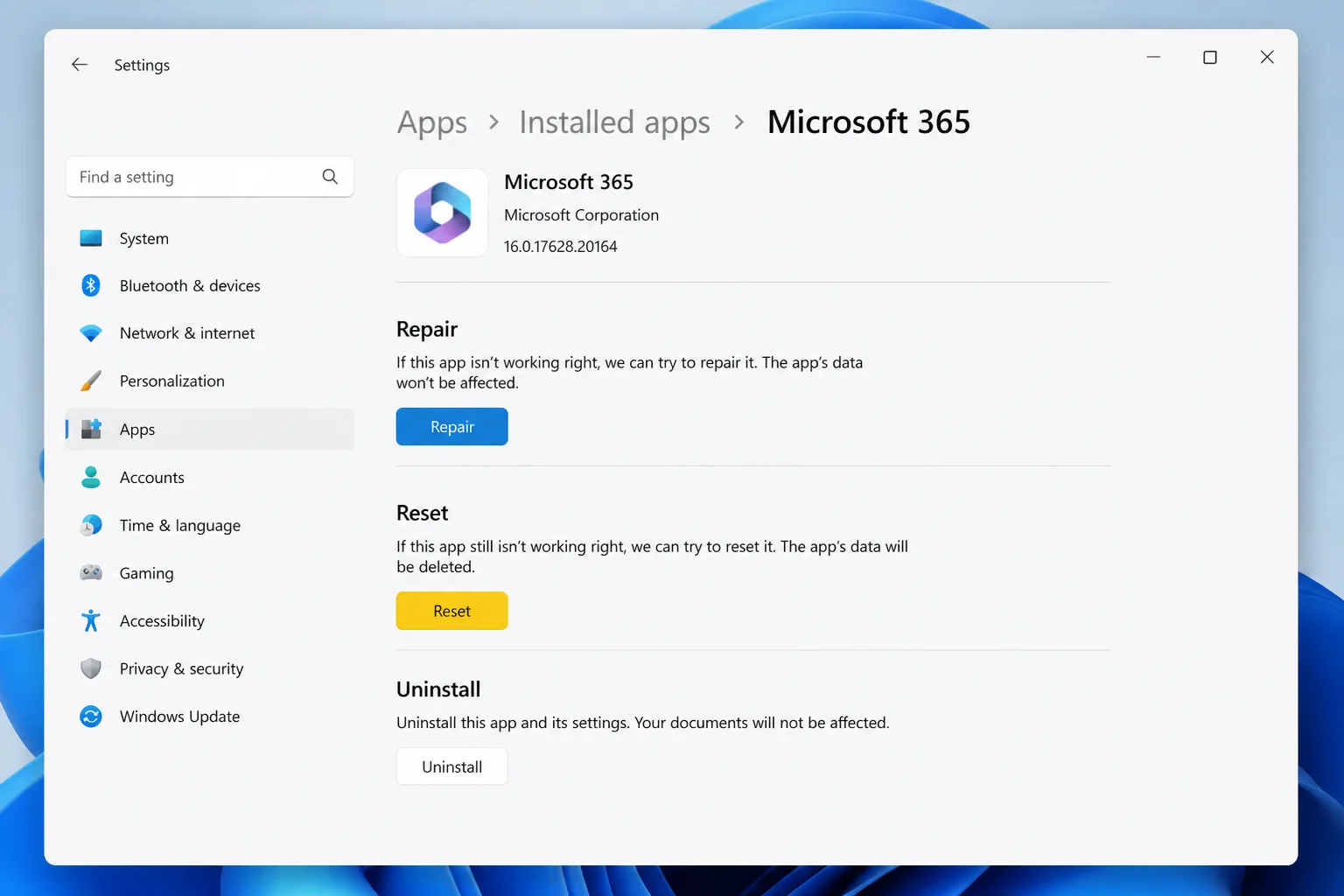Image resolution: width=1344 pixels, height=896 pixels.
Task: Go back using the Settings back arrow
Action: pos(80,65)
